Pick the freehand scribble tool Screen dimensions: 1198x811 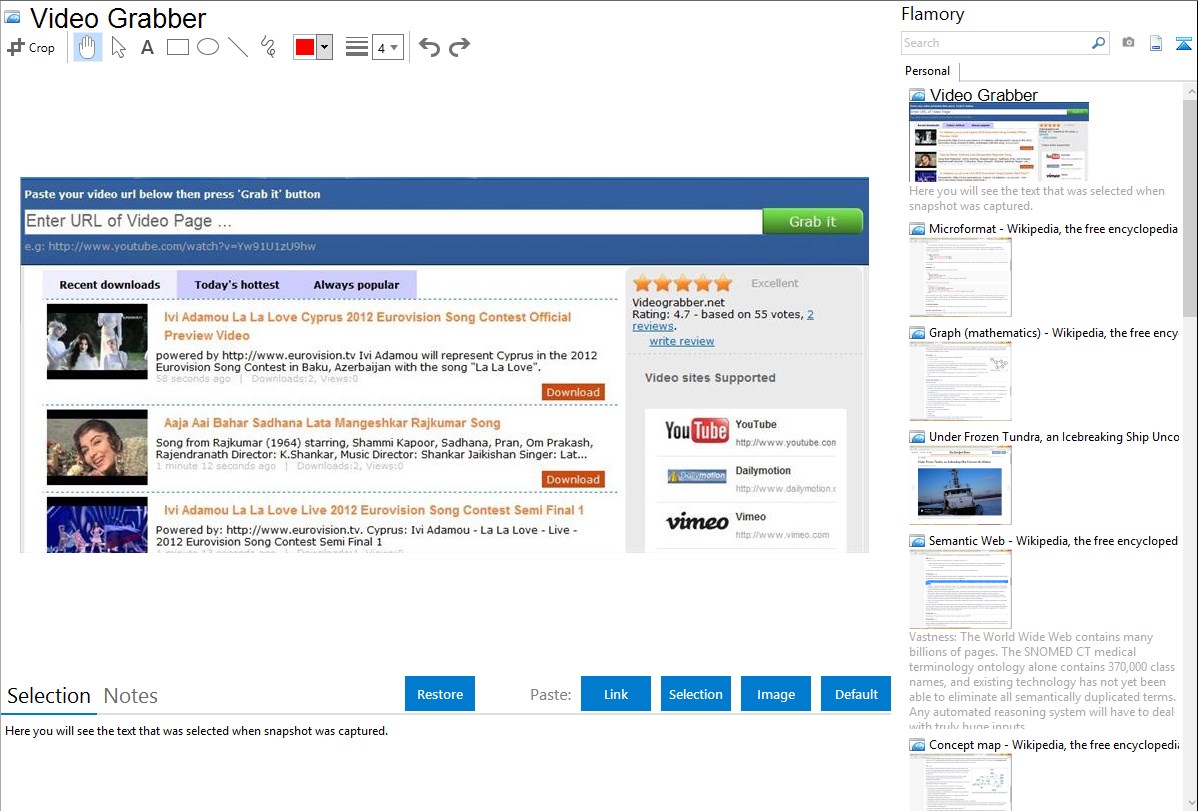268,47
